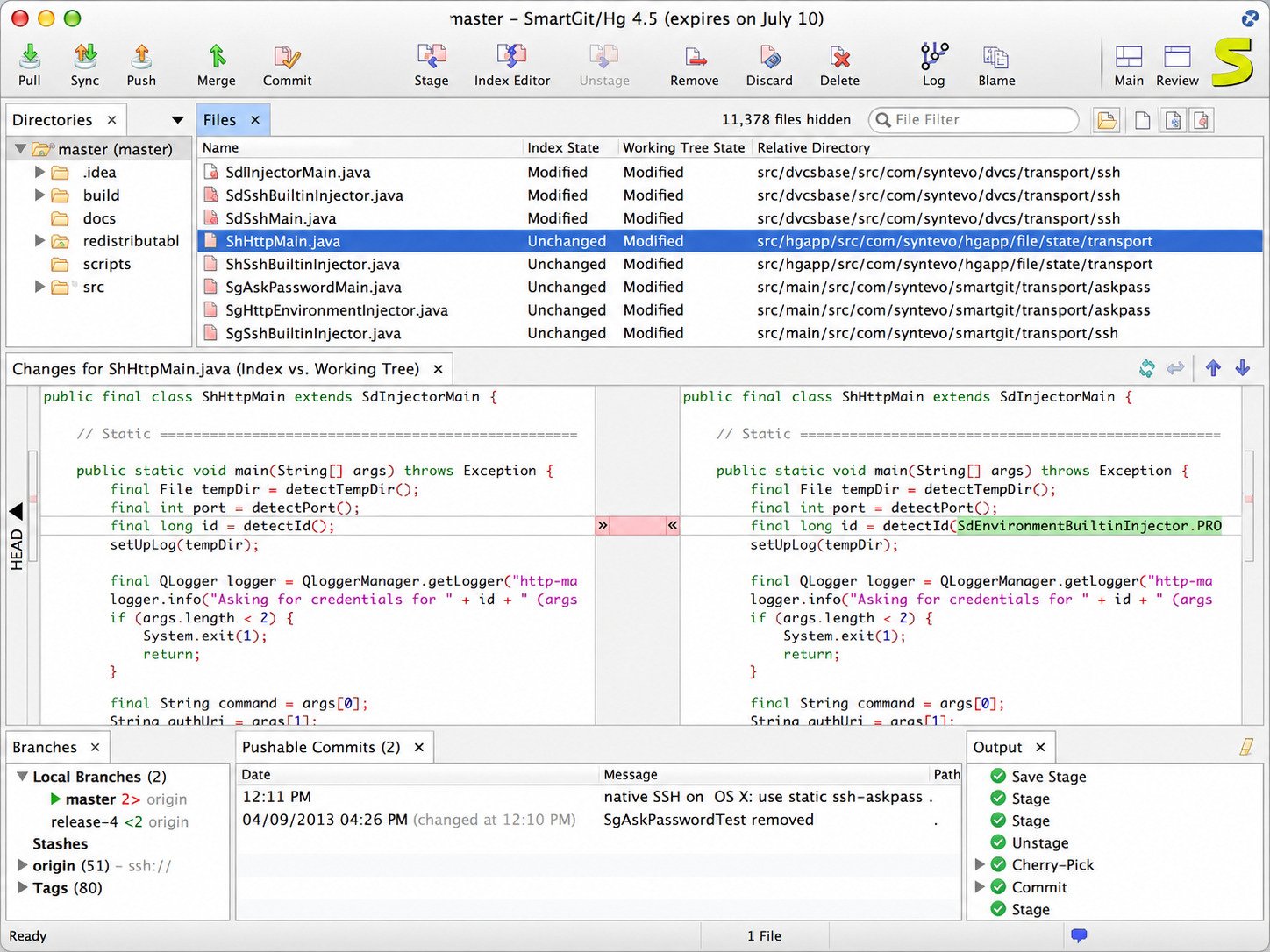
Task: Click the File Filter search field
Action: pyautogui.click(x=974, y=120)
